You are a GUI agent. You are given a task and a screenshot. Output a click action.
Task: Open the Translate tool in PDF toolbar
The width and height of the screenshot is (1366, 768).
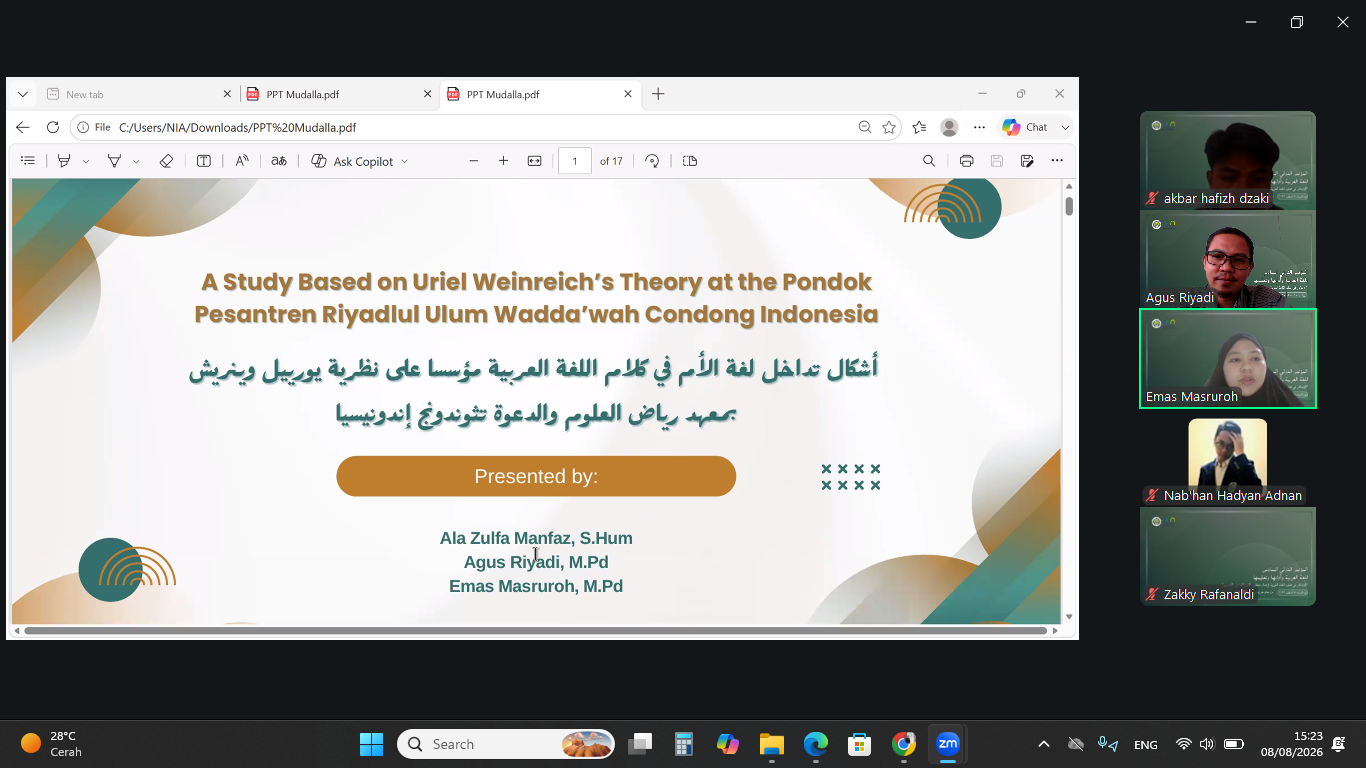[279, 161]
